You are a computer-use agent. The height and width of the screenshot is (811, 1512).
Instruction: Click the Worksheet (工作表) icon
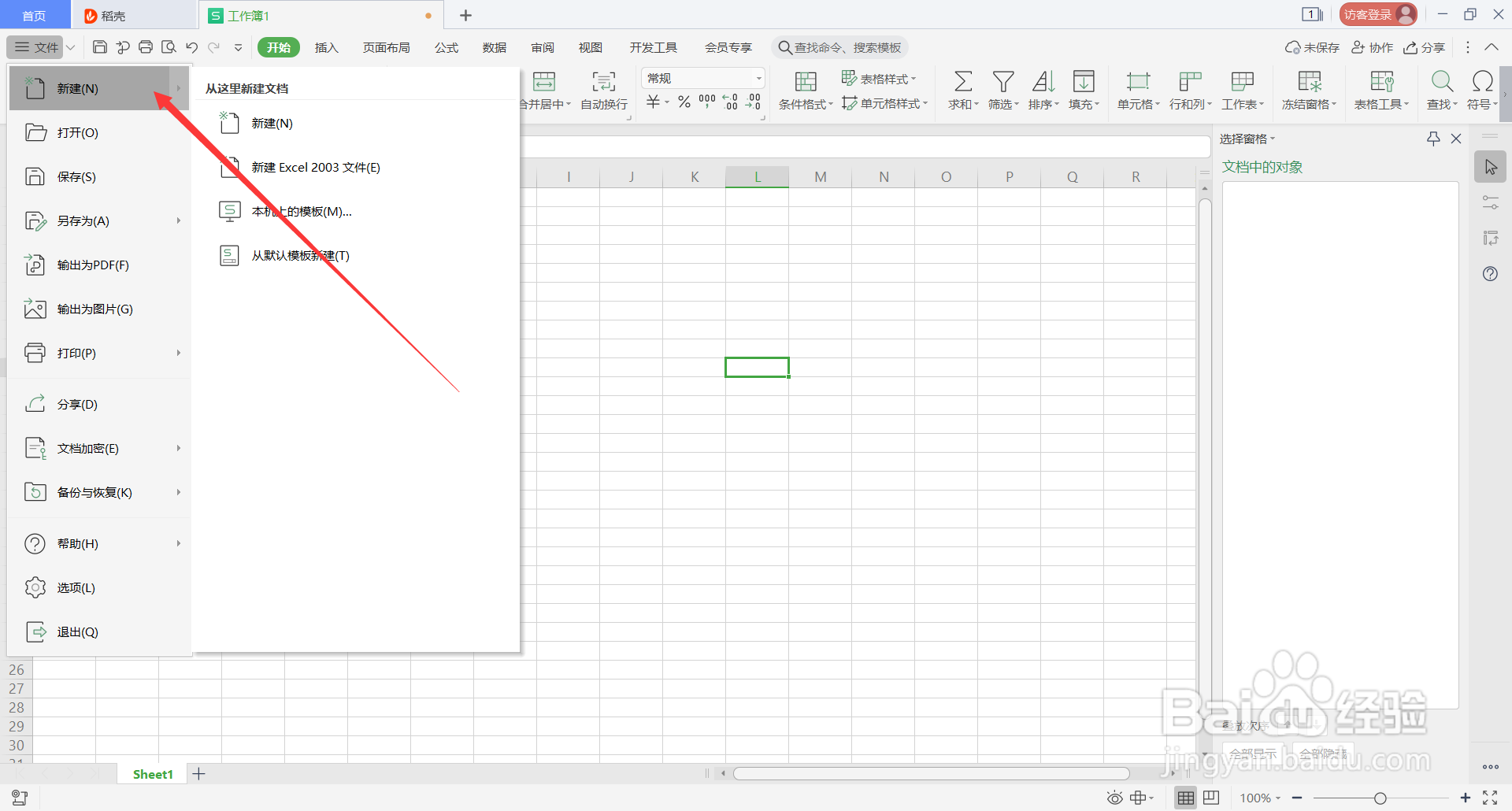[1242, 81]
